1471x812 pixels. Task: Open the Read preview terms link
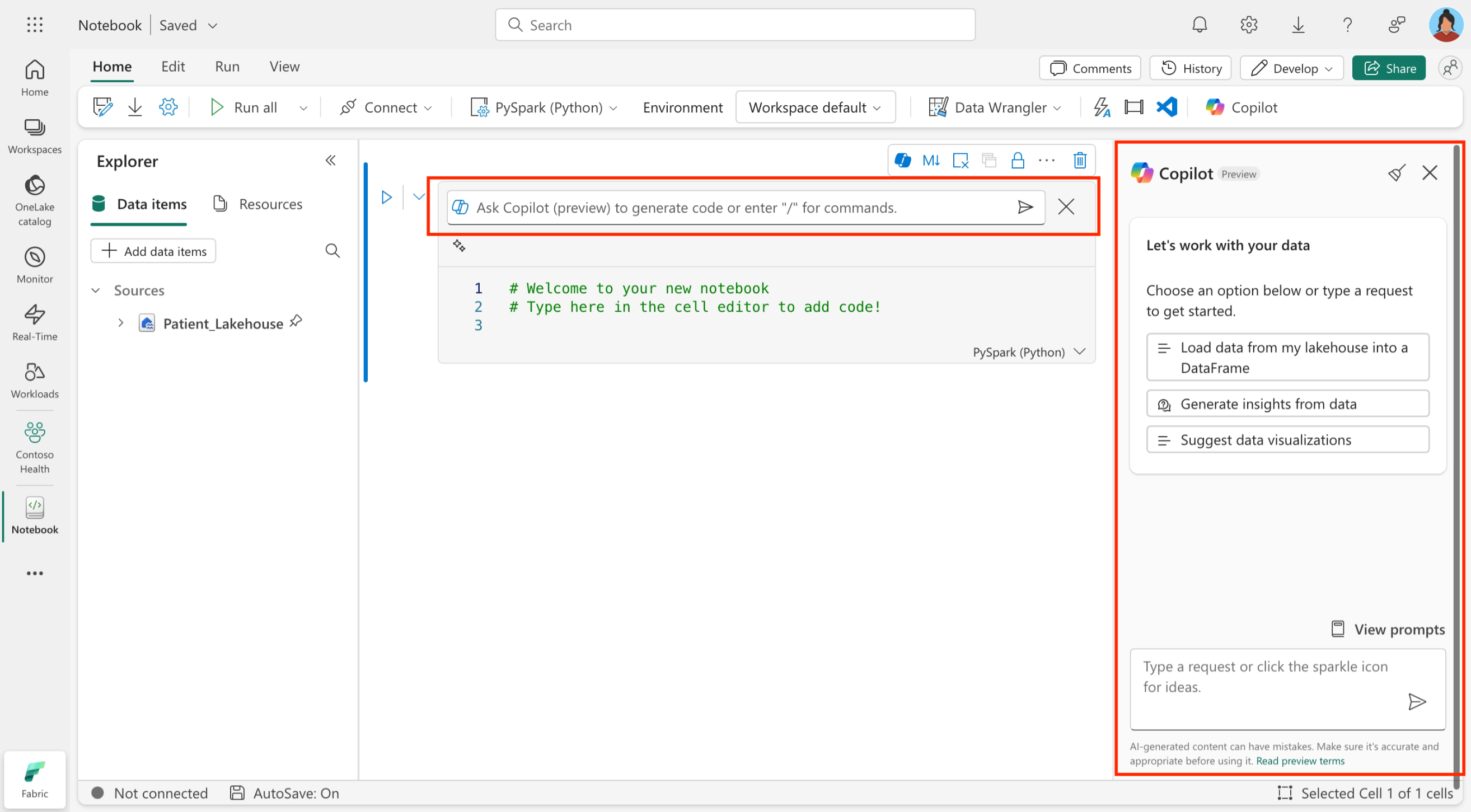(1300, 761)
